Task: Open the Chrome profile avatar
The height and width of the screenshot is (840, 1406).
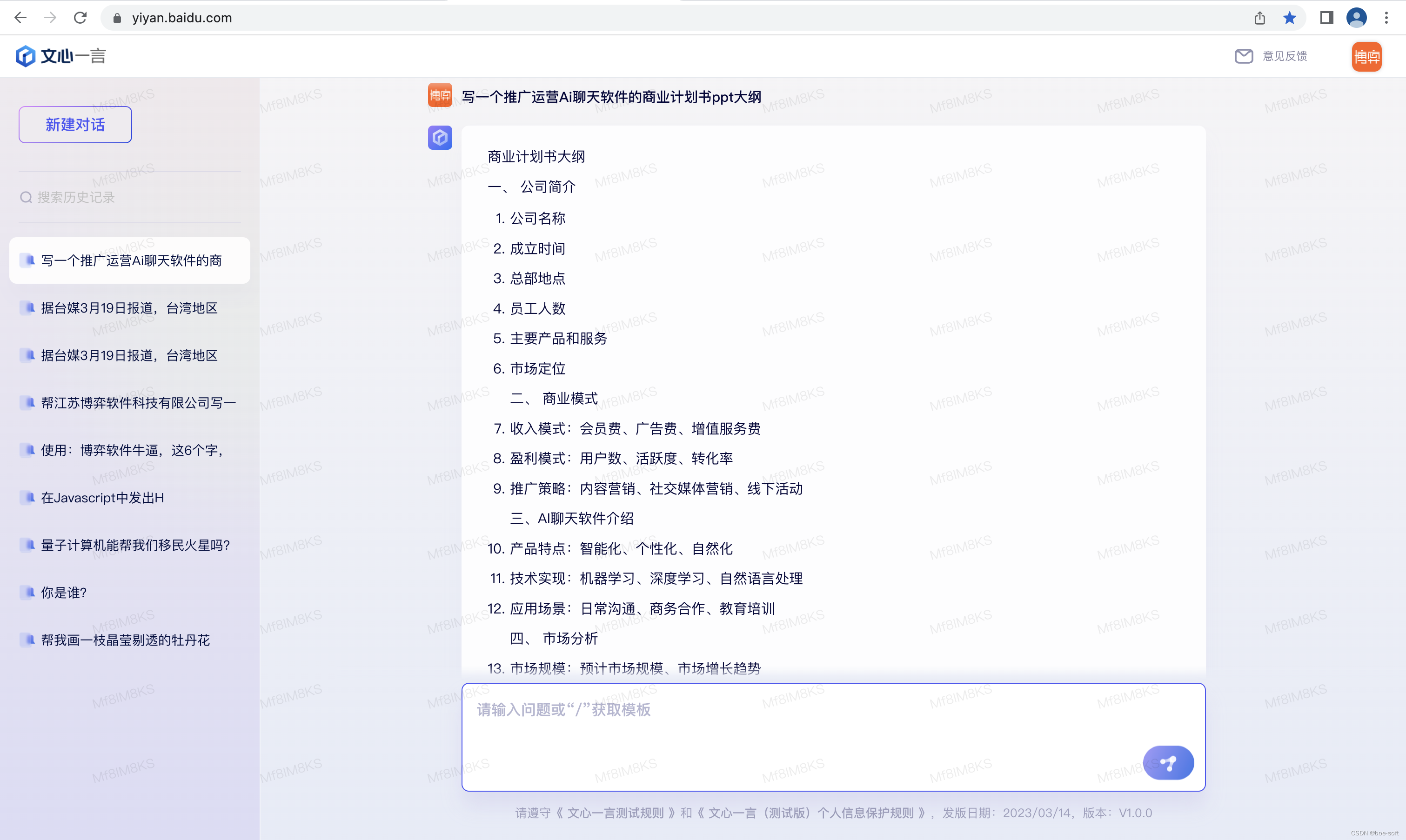Action: 1356,18
